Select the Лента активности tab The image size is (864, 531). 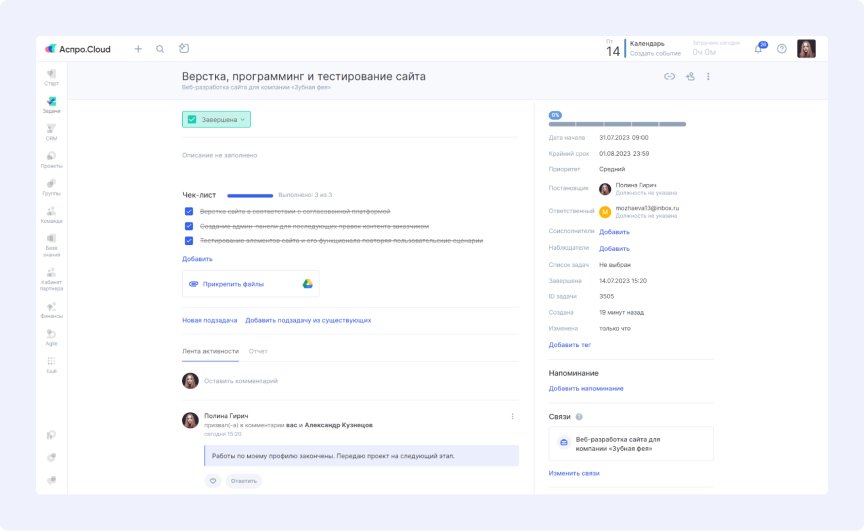pos(210,351)
